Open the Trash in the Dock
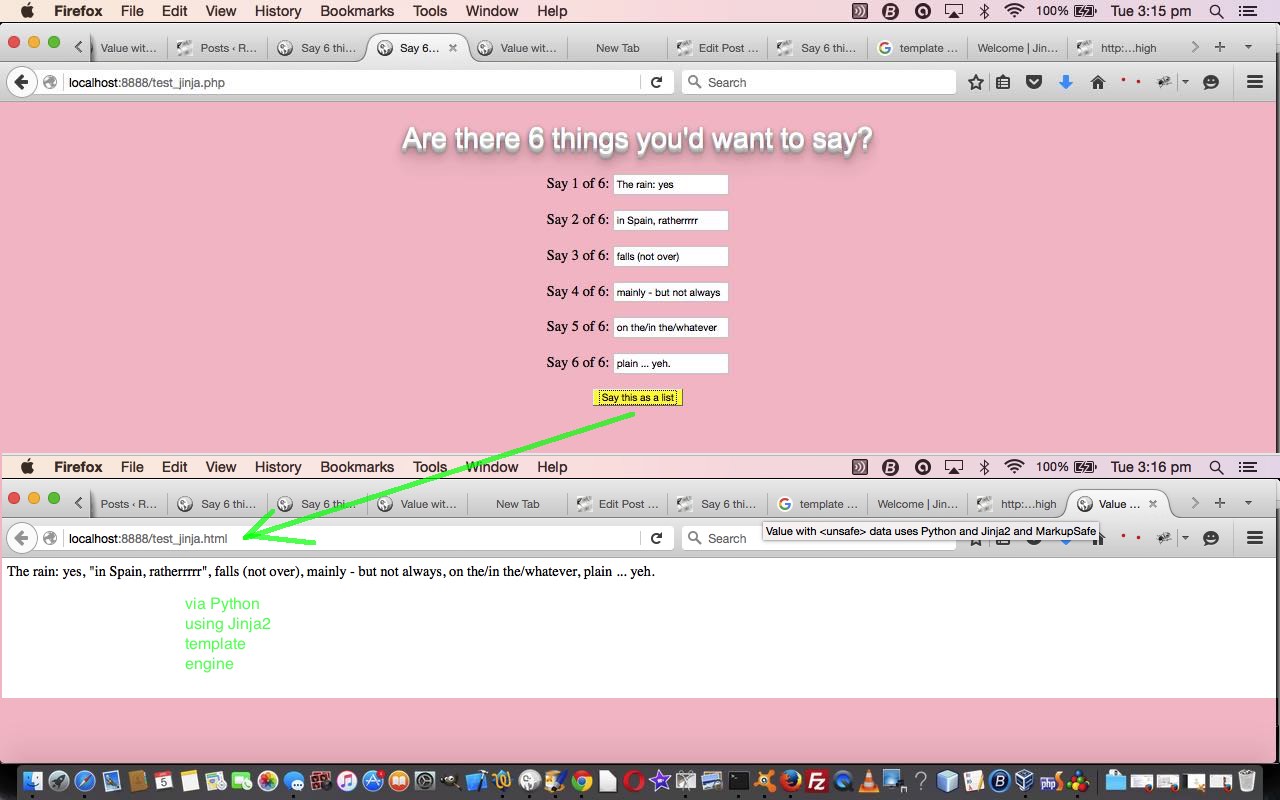The image size is (1280, 800). 1247,781
